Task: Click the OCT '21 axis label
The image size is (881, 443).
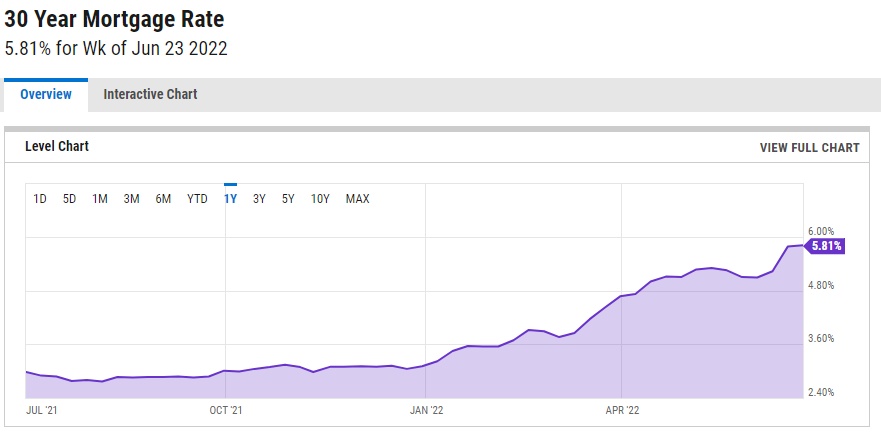Action: coord(226,409)
